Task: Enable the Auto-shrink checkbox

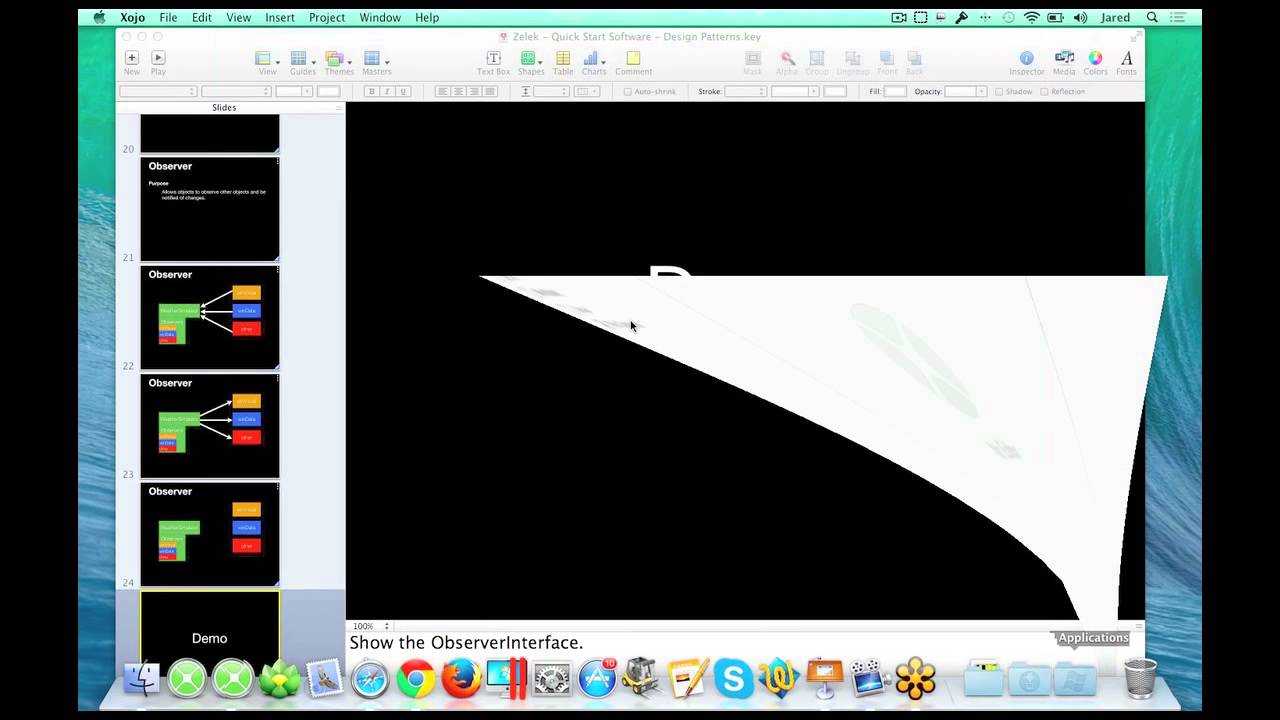Action: tap(627, 92)
